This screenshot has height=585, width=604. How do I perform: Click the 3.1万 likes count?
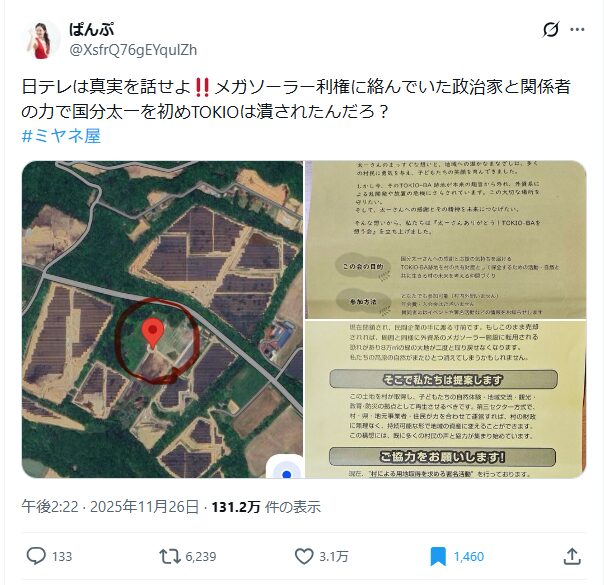point(334,557)
